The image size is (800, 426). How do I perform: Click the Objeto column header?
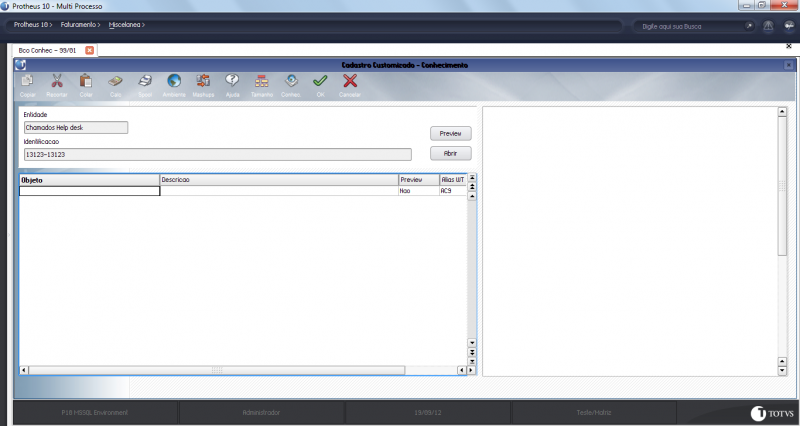tap(90, 180)
